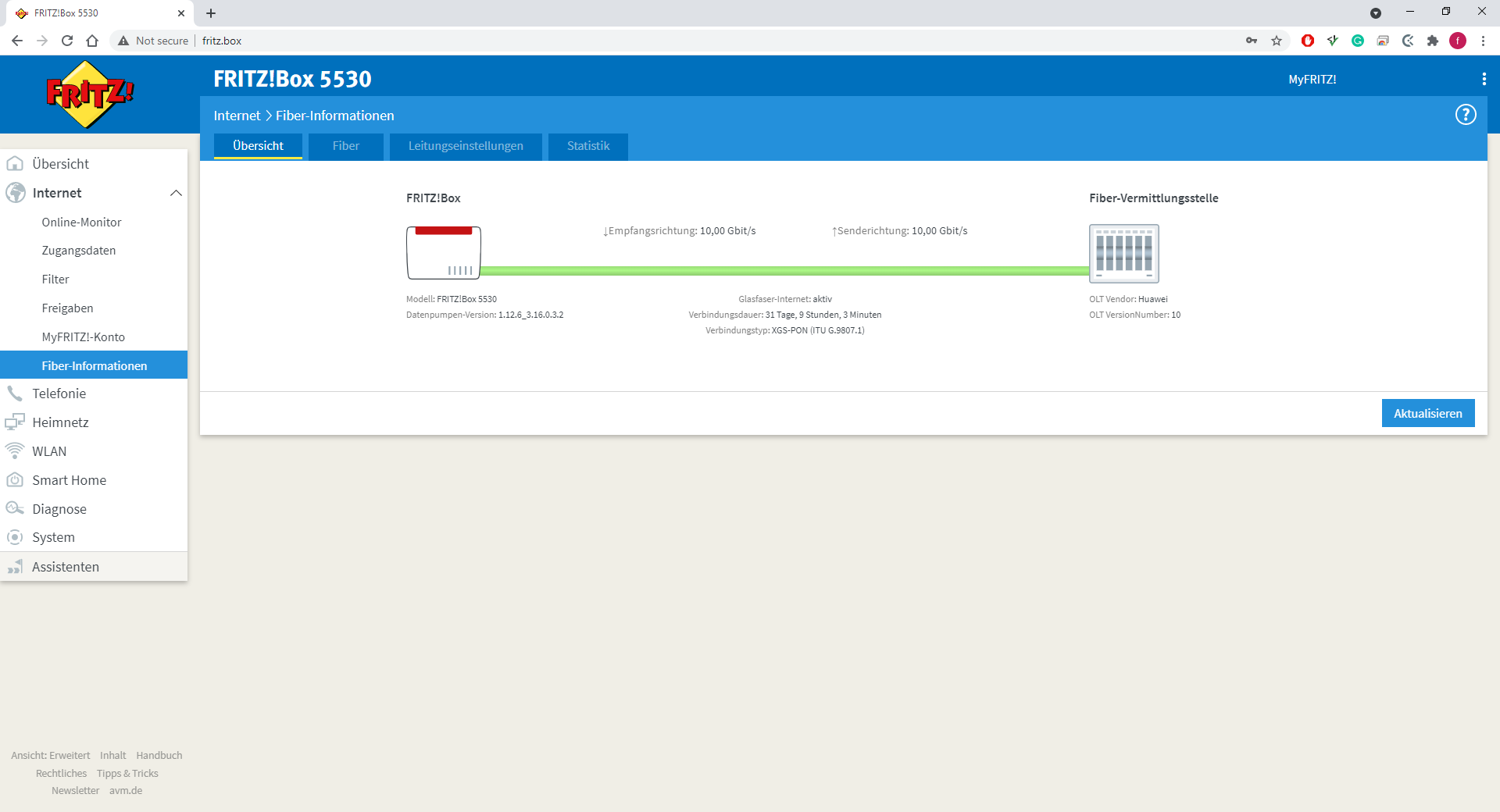Open Chrome's three-dot menu
Image resolution: width=1500 pixels, height=812 pixels.
[1483, 41]
